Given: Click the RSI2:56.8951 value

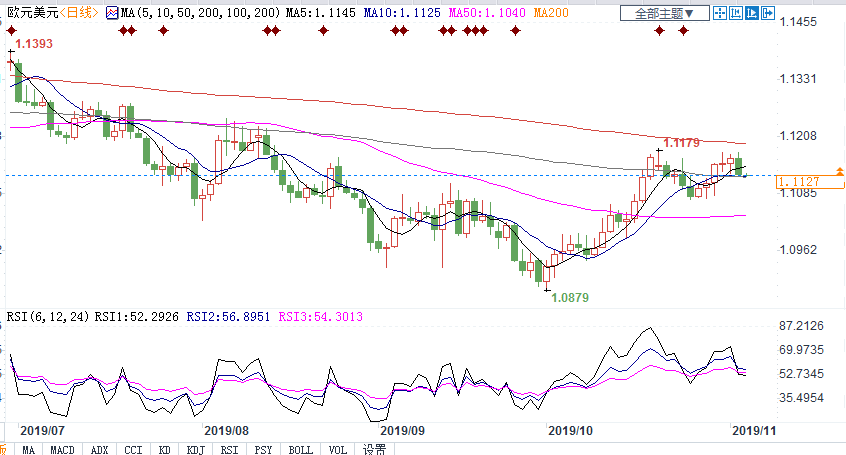Looking at the screenshot, I should (228, 317).
